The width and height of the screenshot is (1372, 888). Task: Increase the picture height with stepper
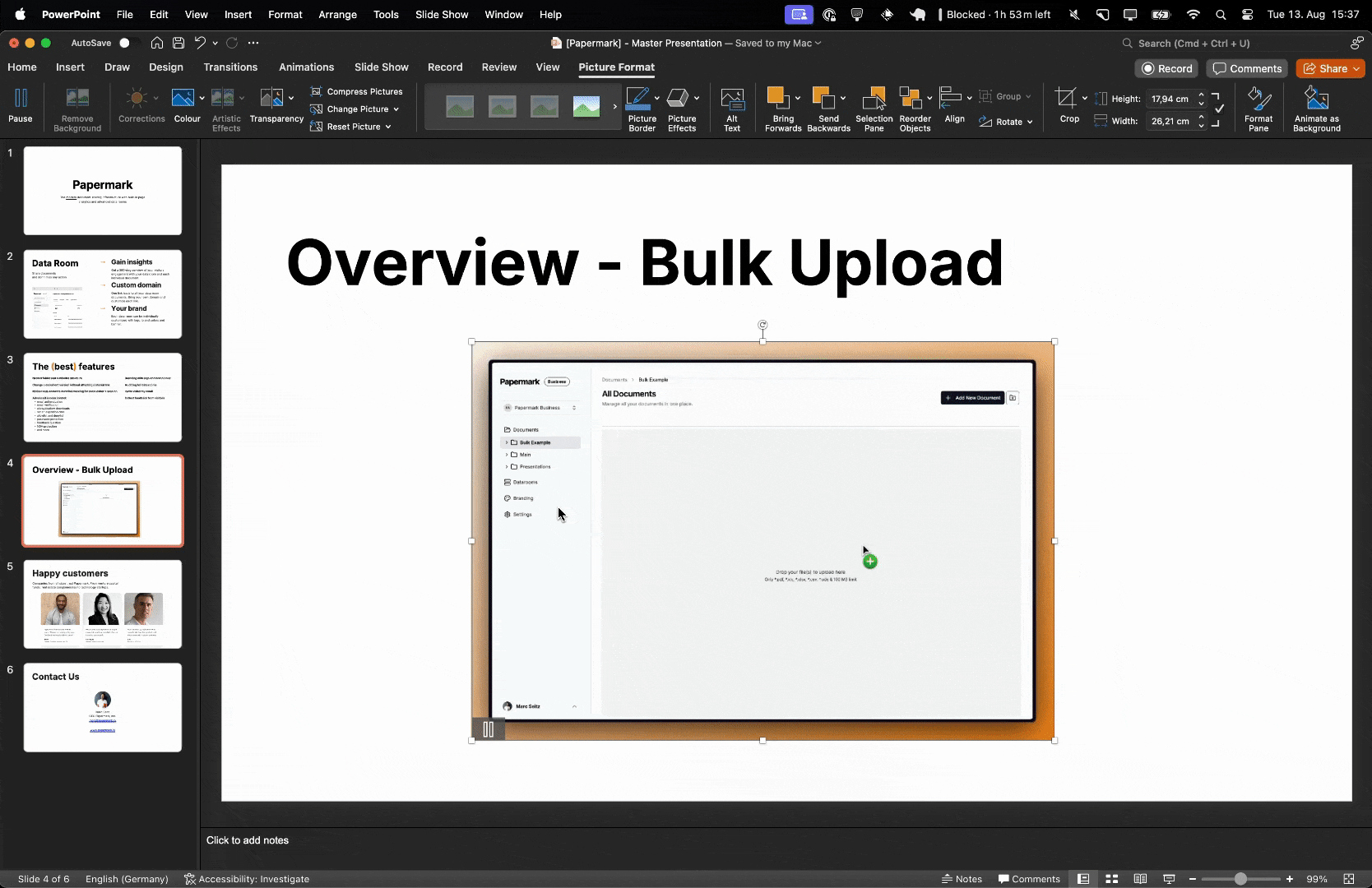point(1202,95)
